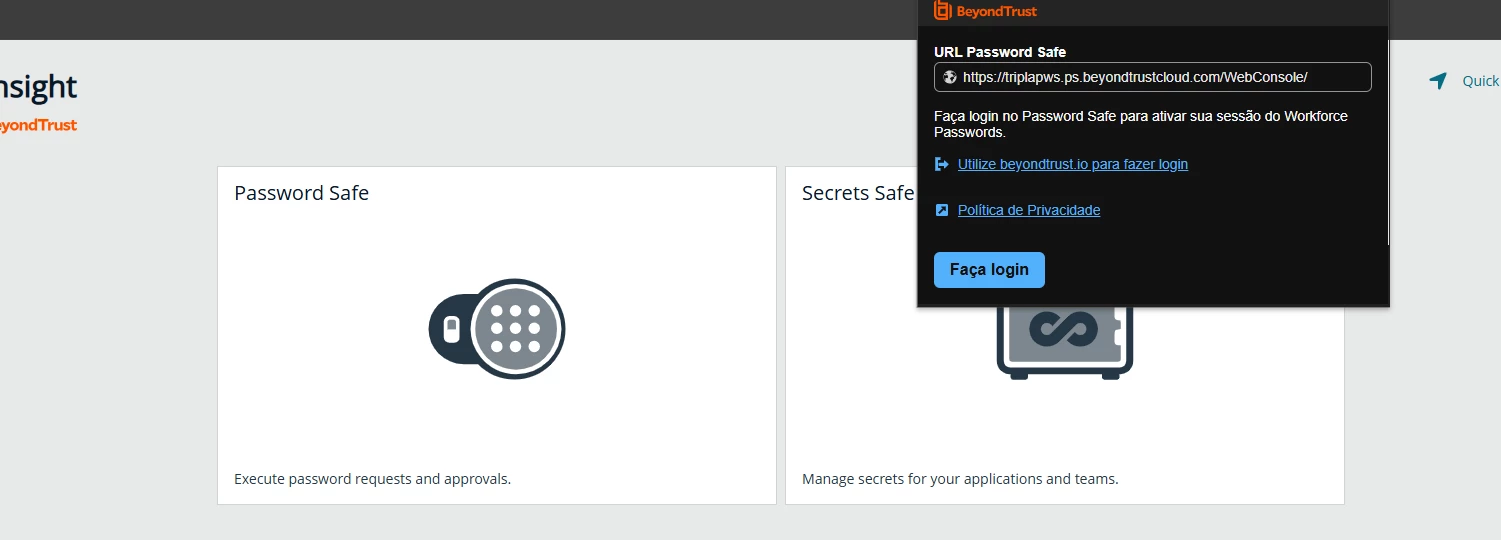The height and width of the screenshot is (540, 1501).
Task: Click the 'Faça login no Password Safe' instruction text
Action: pos(1141,124)
